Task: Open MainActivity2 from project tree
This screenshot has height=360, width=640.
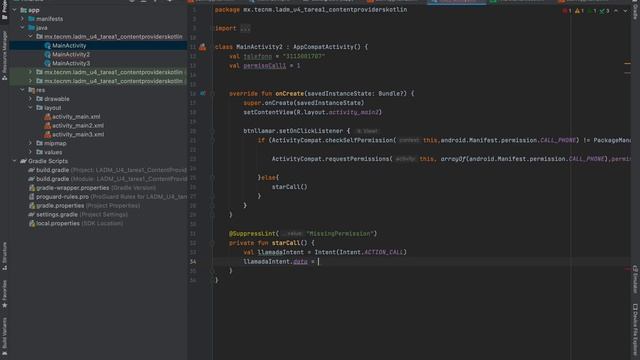Action: pyautogui.click(x=71, y=54)
